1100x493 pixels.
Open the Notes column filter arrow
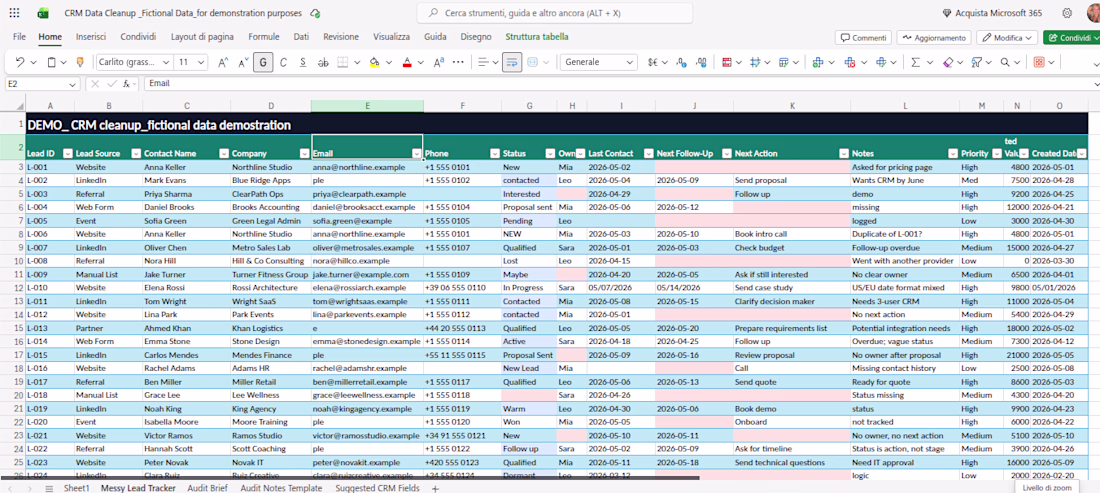tap(953, 154)
